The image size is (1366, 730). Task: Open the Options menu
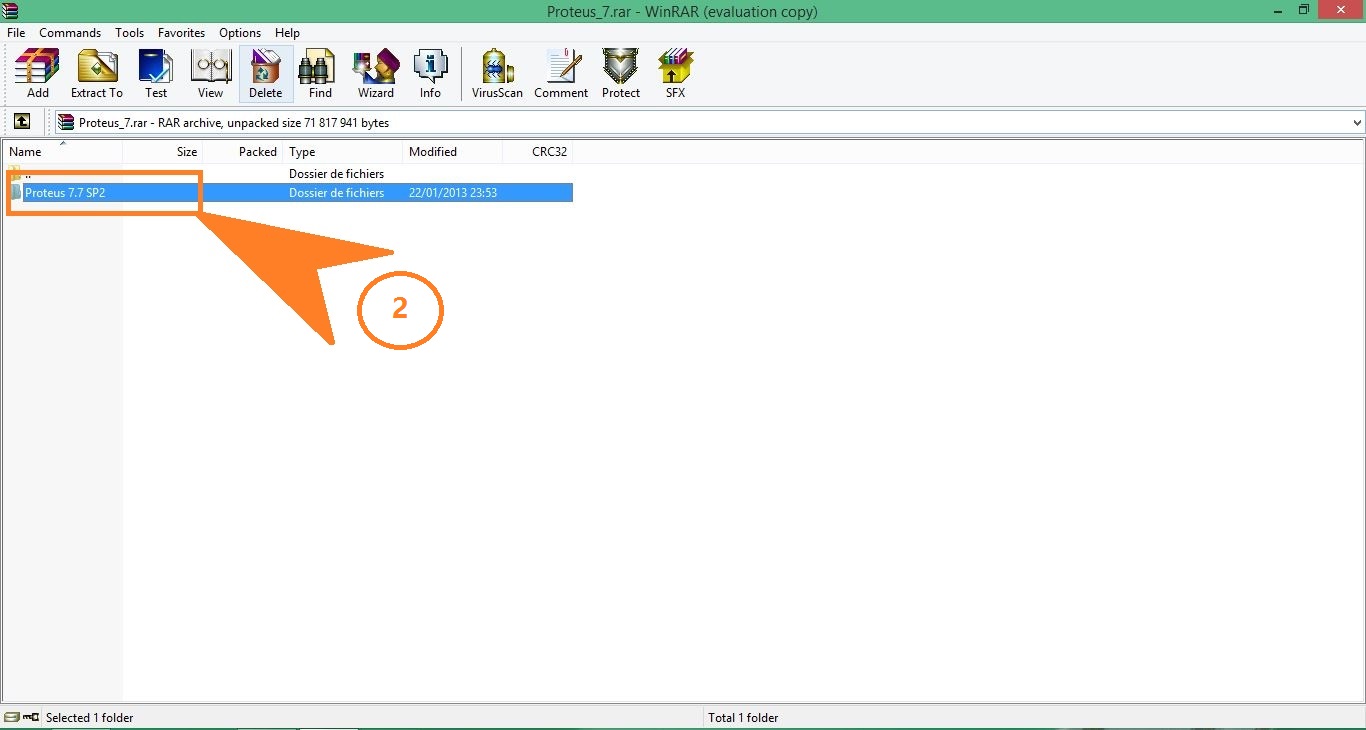pyautogui.click(x=239, y=32)
